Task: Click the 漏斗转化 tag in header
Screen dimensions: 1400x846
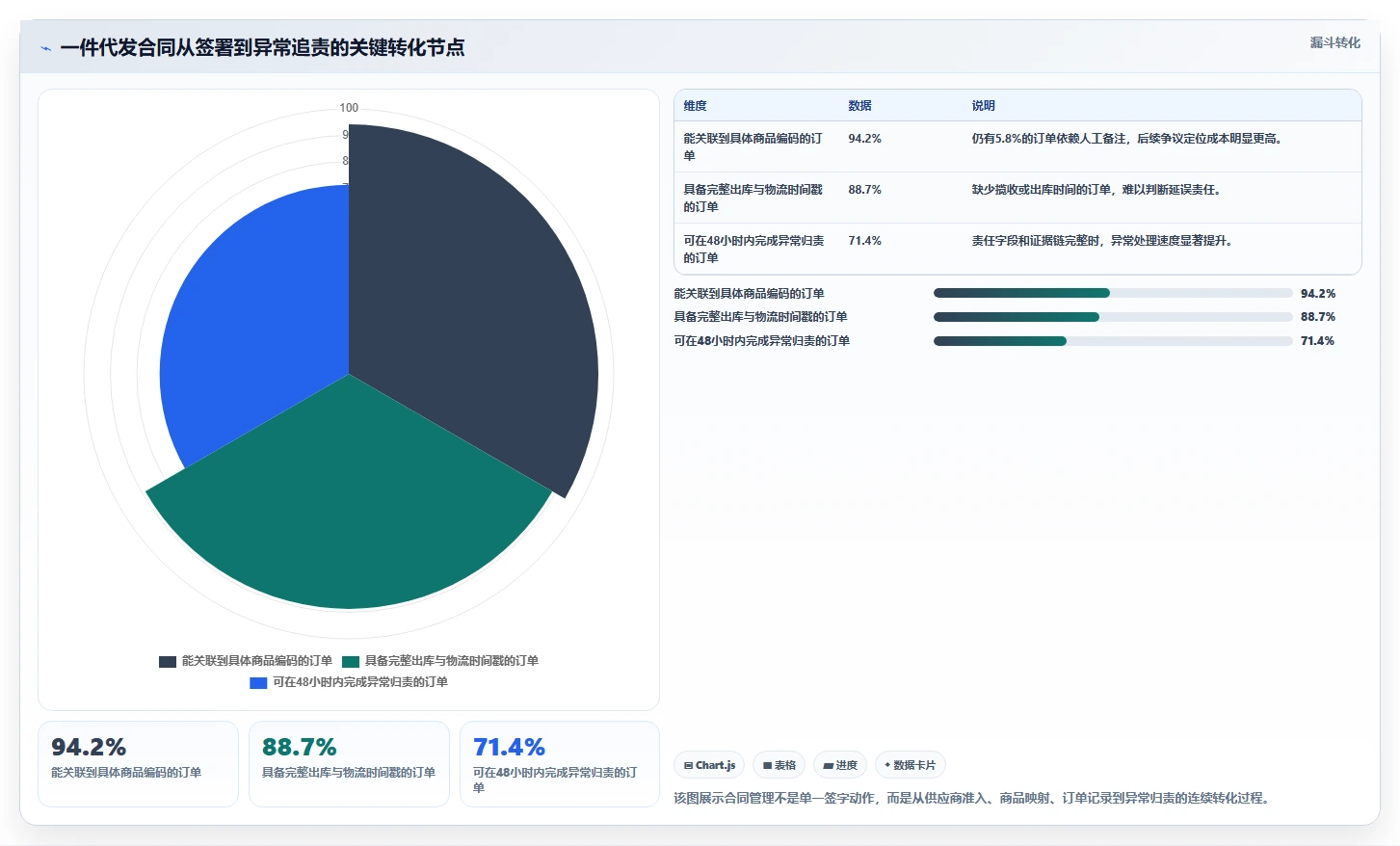Action: (1334, 42)
